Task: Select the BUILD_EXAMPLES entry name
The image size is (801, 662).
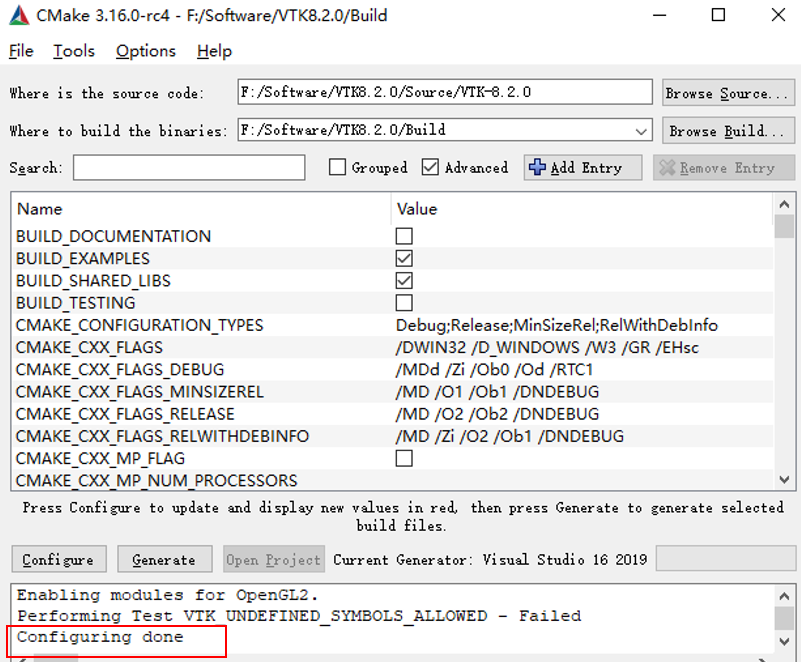Action: 83,258
